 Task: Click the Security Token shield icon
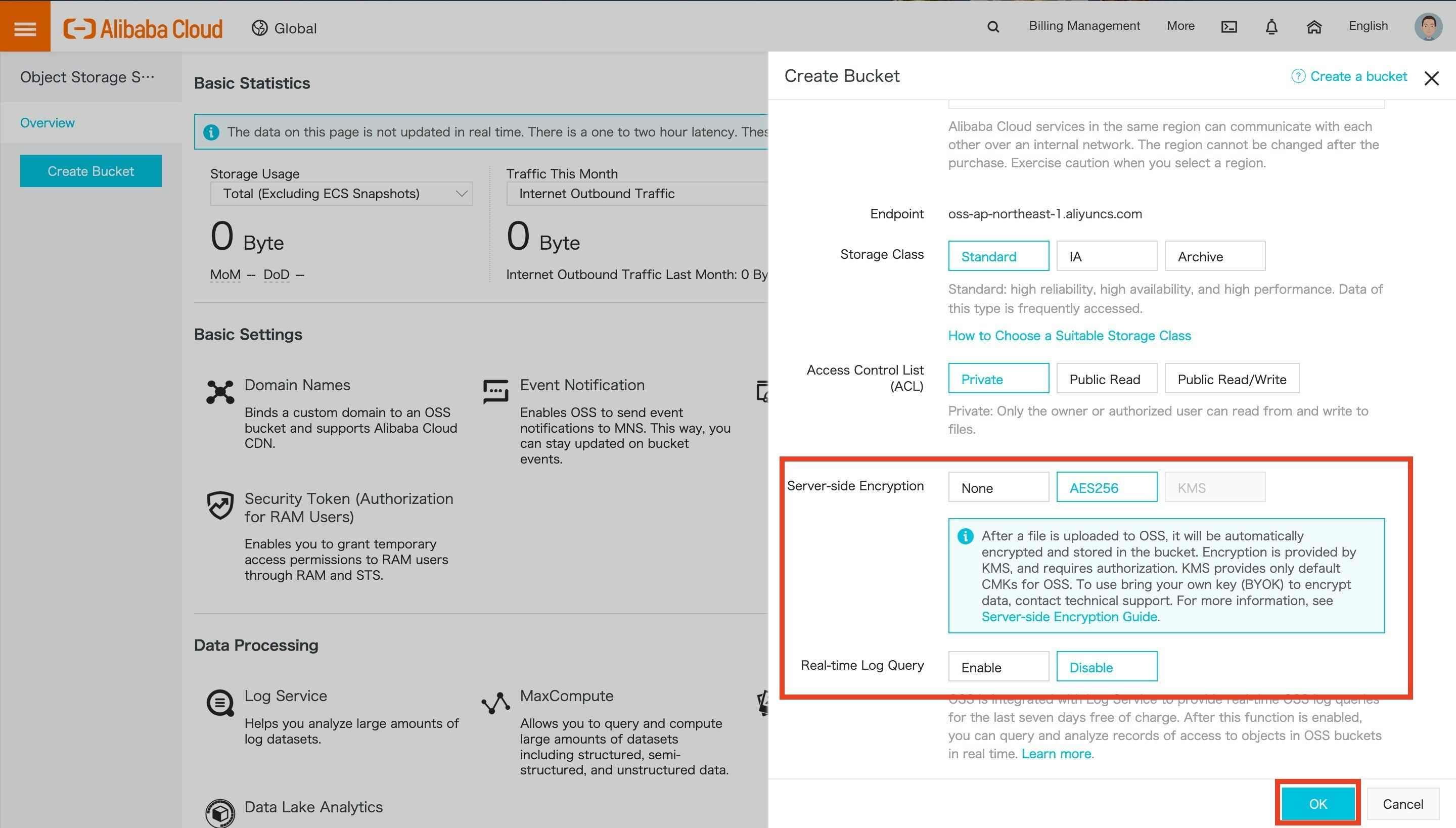(x=220, y=505)
